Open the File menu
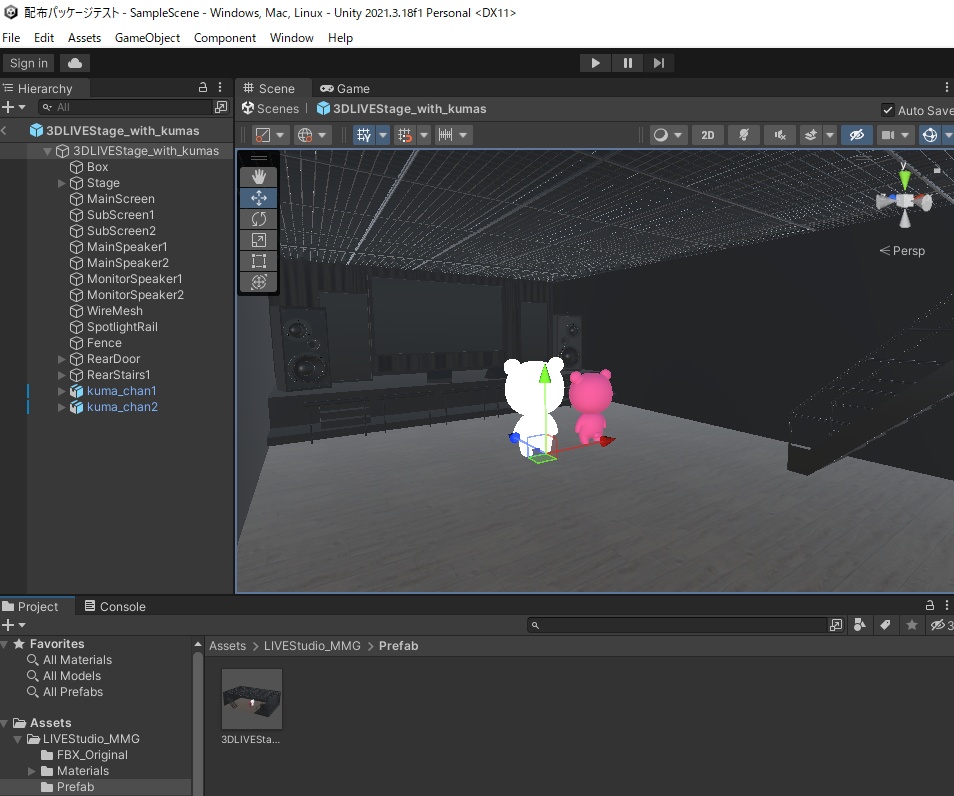 click(11, 38)
